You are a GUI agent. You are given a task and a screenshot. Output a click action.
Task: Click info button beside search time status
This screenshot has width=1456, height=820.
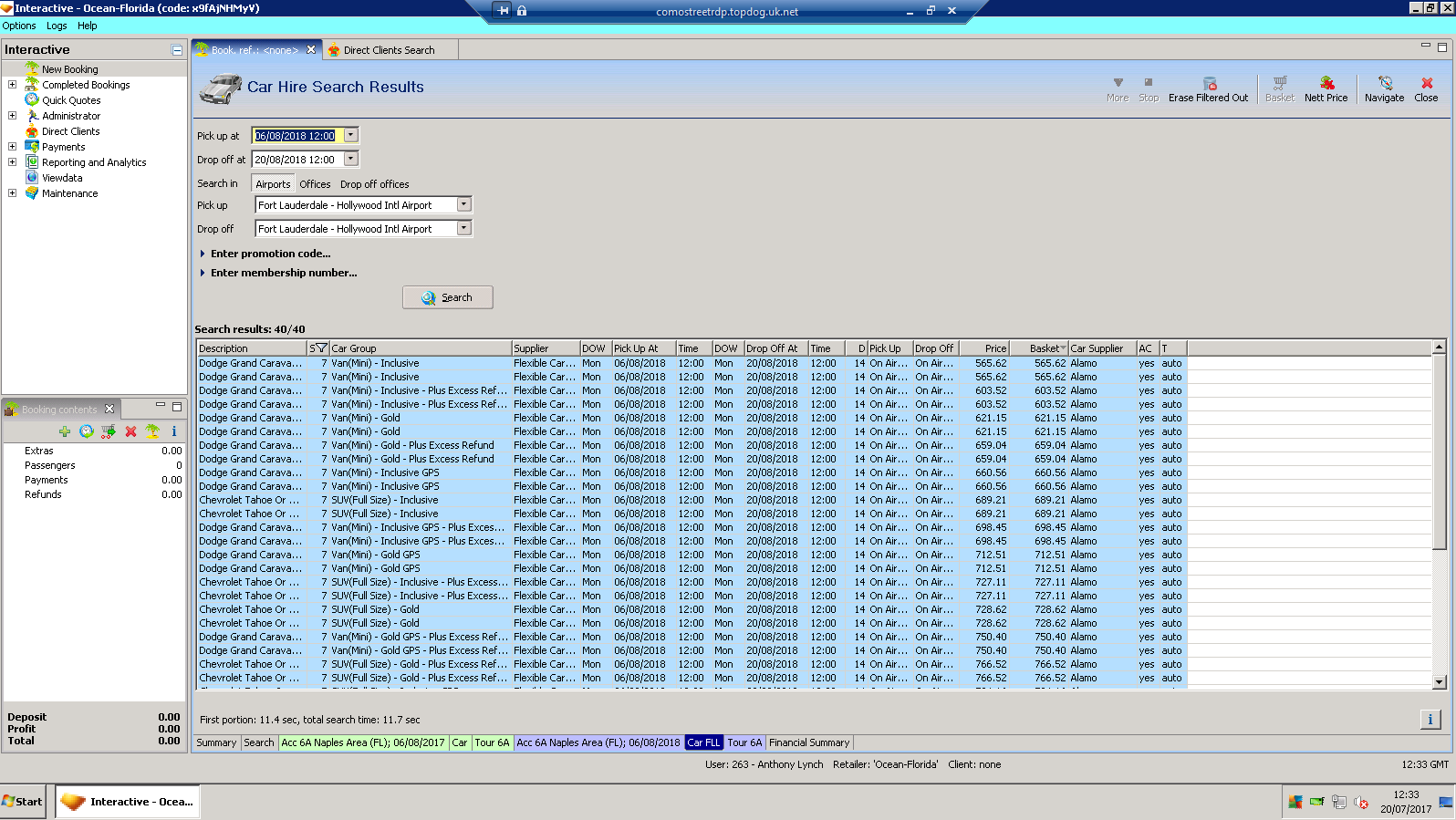pos(1430,720)
